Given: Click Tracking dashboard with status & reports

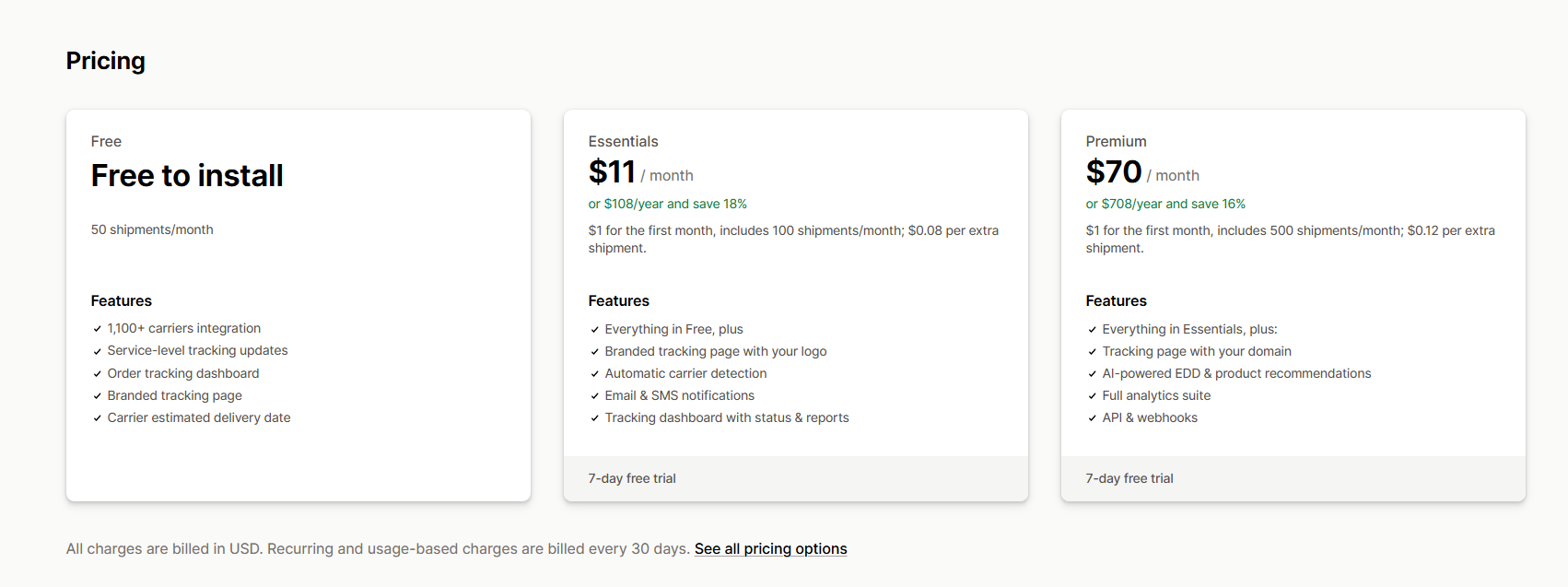Looking at the screenshot, I should click(727, 417).
